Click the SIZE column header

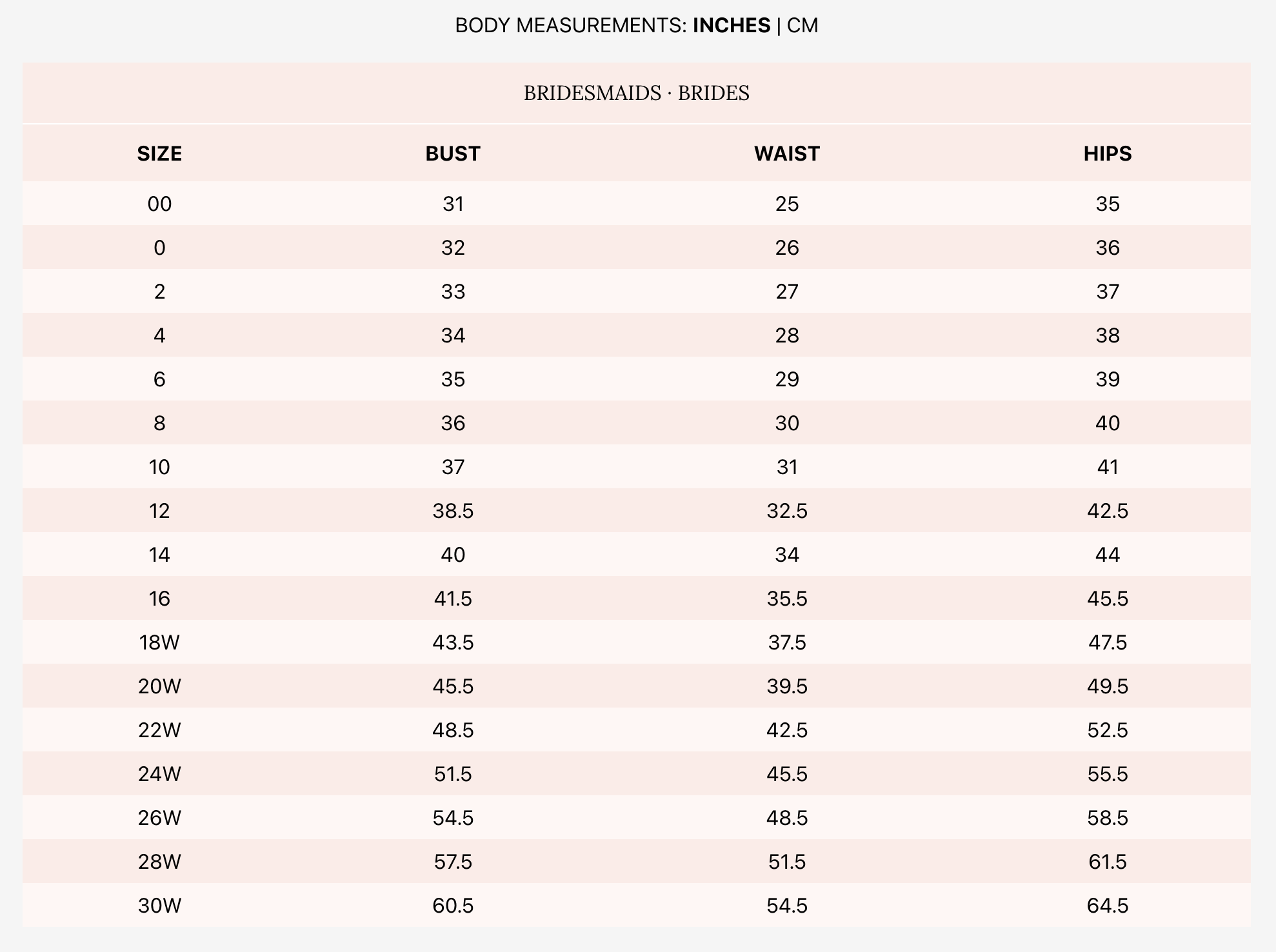tap(159, 154)
